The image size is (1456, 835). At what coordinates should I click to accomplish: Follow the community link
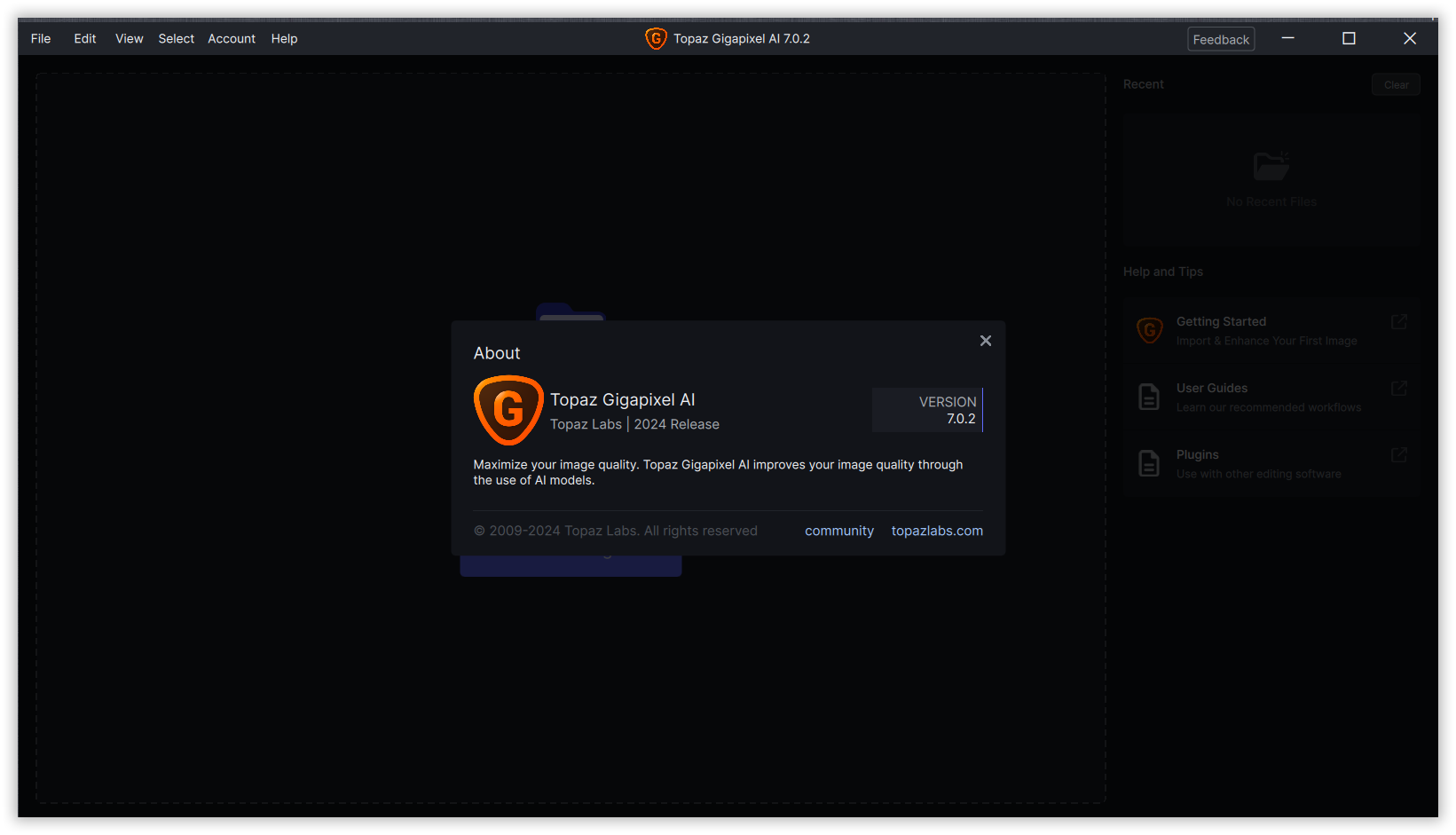[839, 531]
